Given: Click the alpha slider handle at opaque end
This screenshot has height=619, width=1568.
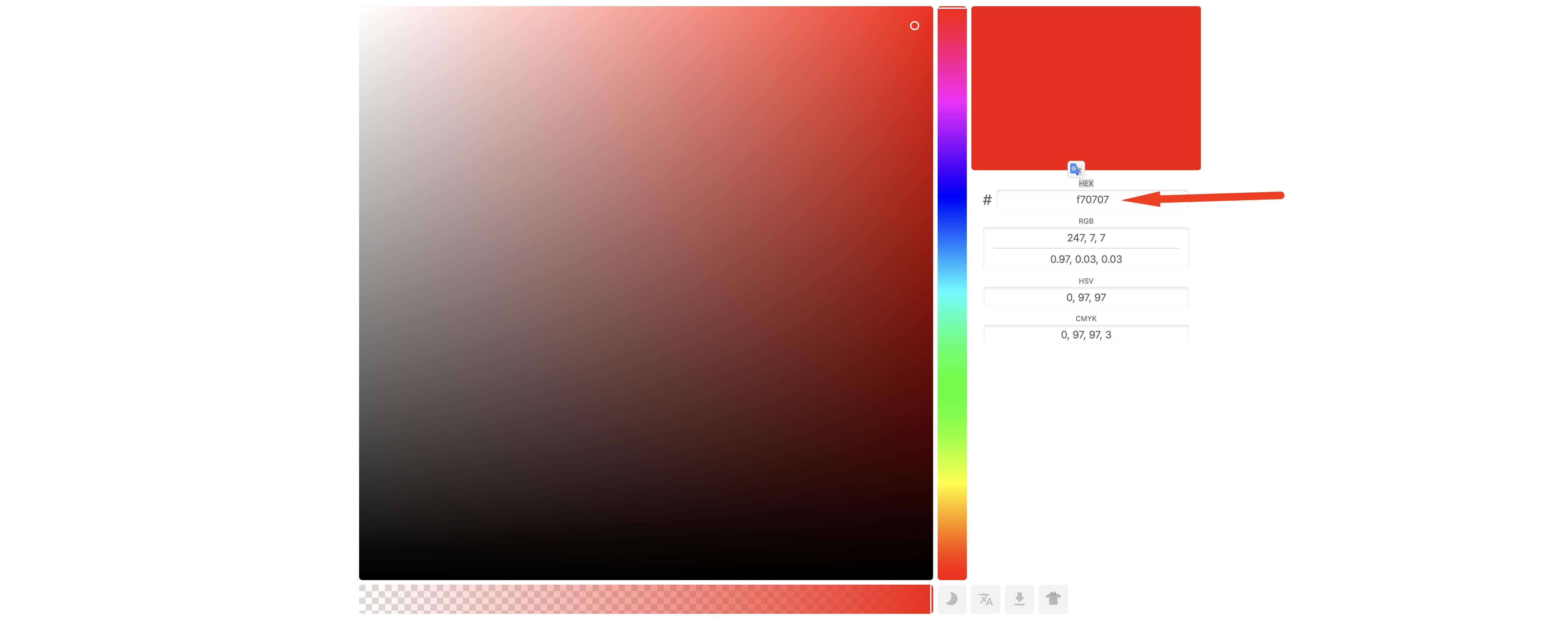Looking at the screenshot, I should tap(931, 599).
